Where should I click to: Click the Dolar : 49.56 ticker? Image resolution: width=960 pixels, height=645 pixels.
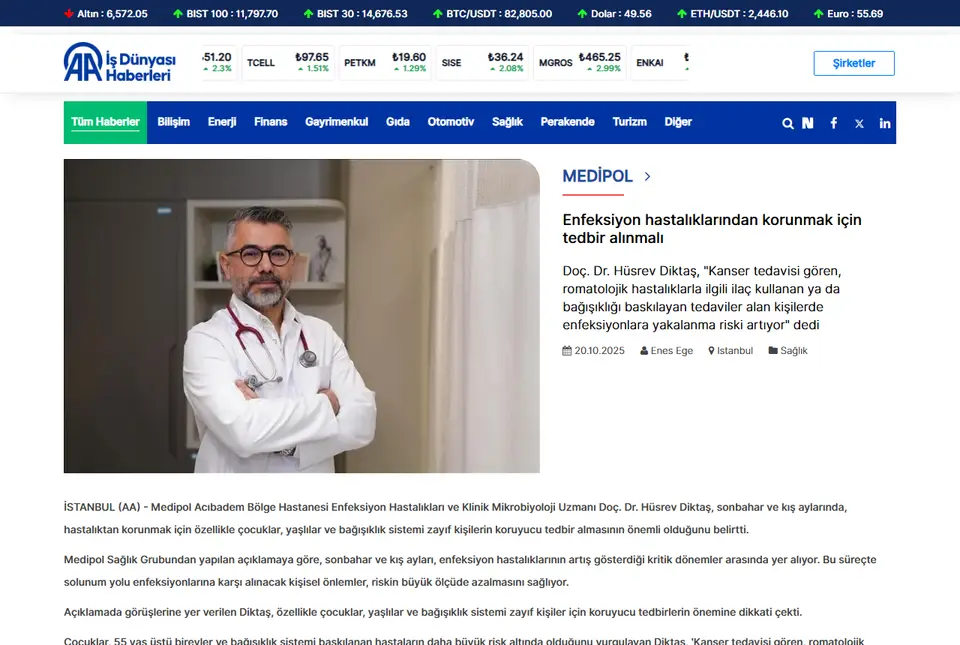coord(621,13)
